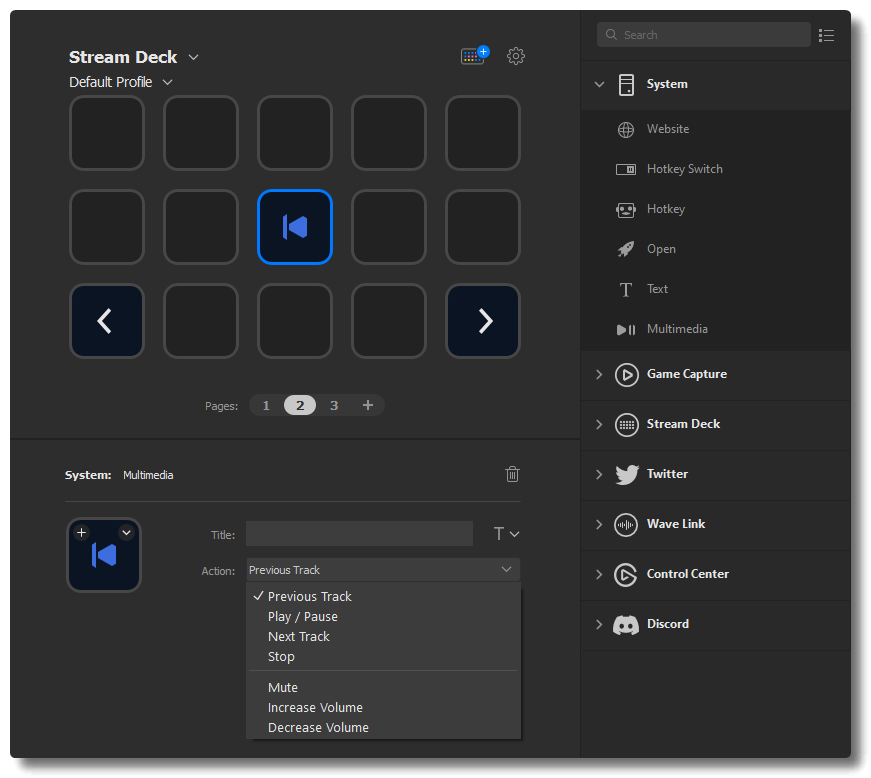Expand the Game Capture category

(599, 374)
